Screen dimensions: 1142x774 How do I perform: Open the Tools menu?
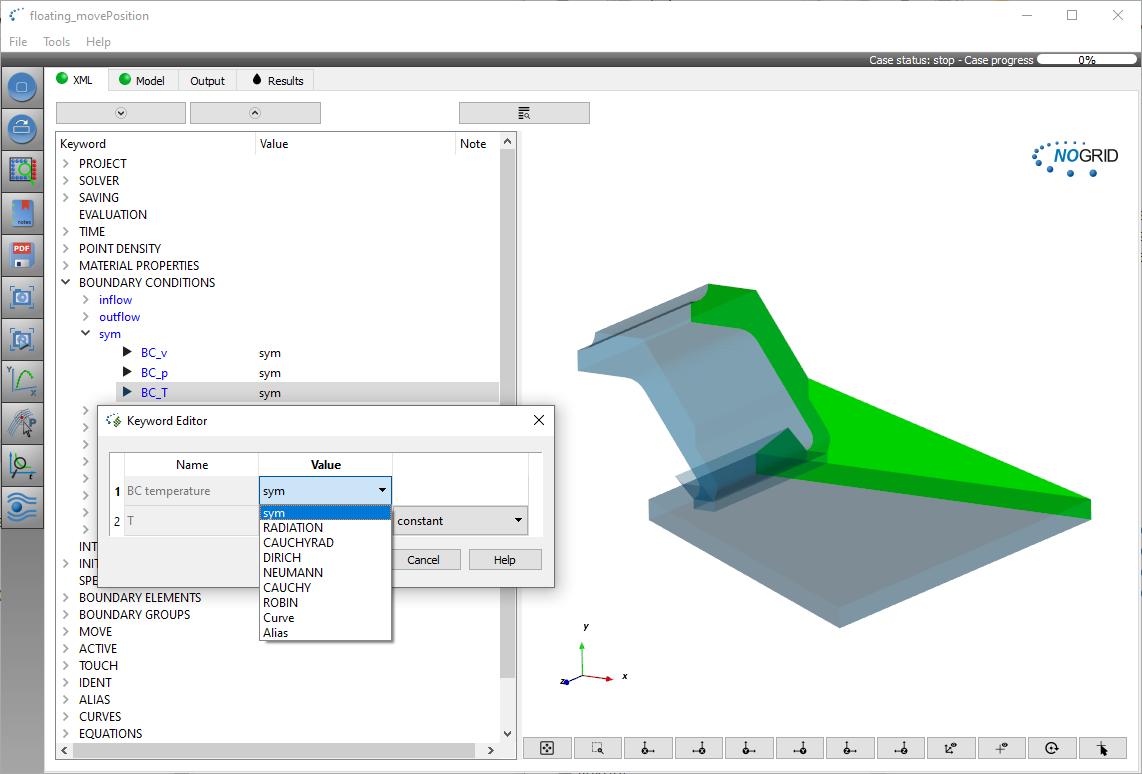[x=56, y=42]
